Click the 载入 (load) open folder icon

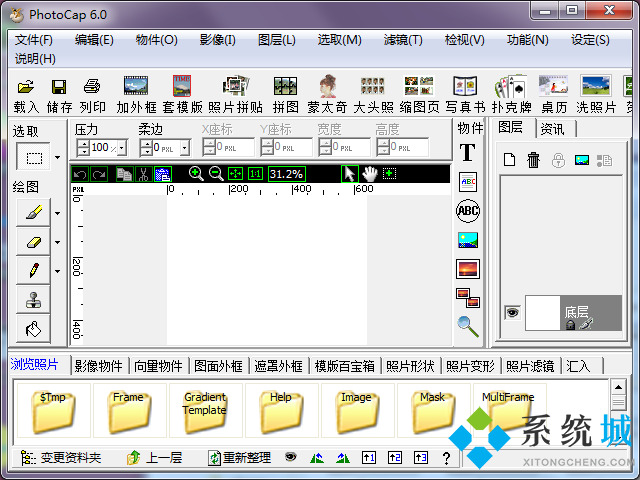point(26,87)
